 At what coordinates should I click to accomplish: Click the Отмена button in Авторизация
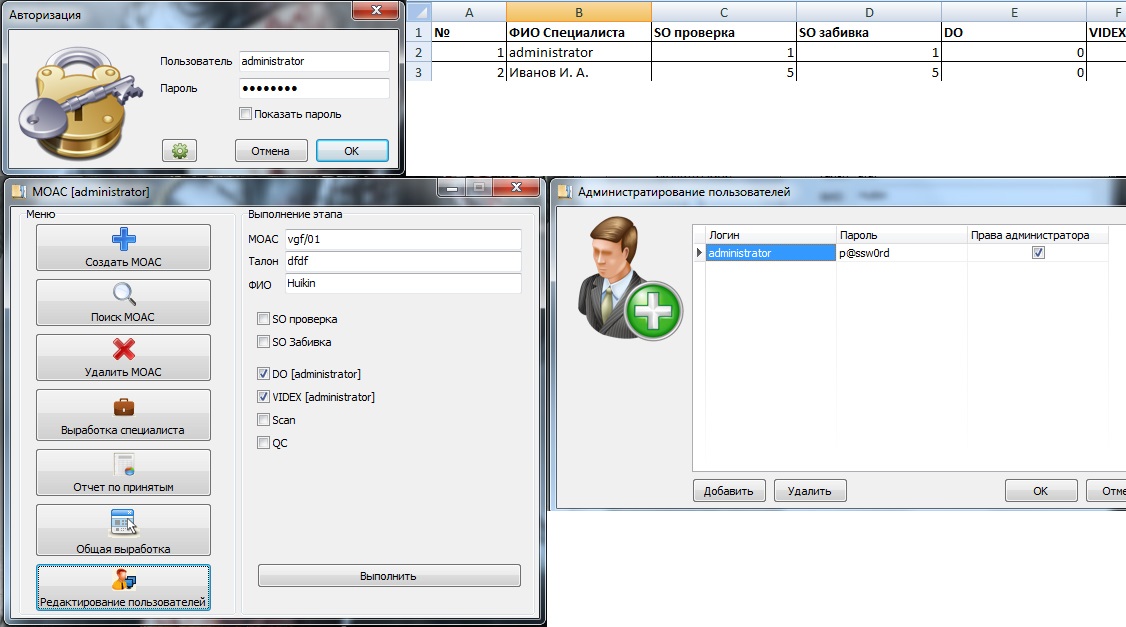271,151
